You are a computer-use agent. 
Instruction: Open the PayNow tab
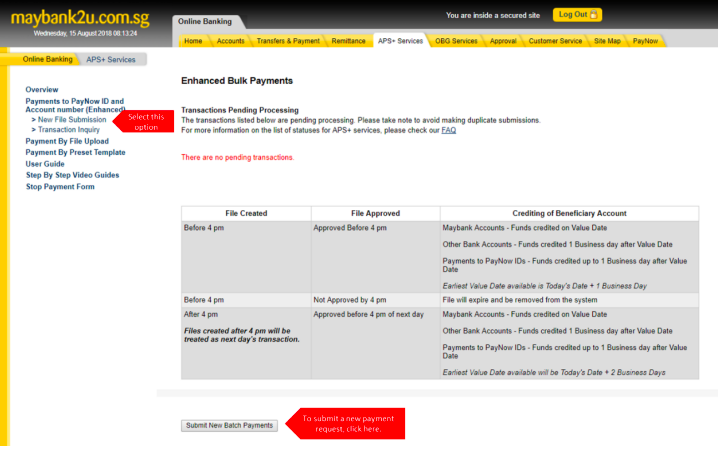(645, 41)
